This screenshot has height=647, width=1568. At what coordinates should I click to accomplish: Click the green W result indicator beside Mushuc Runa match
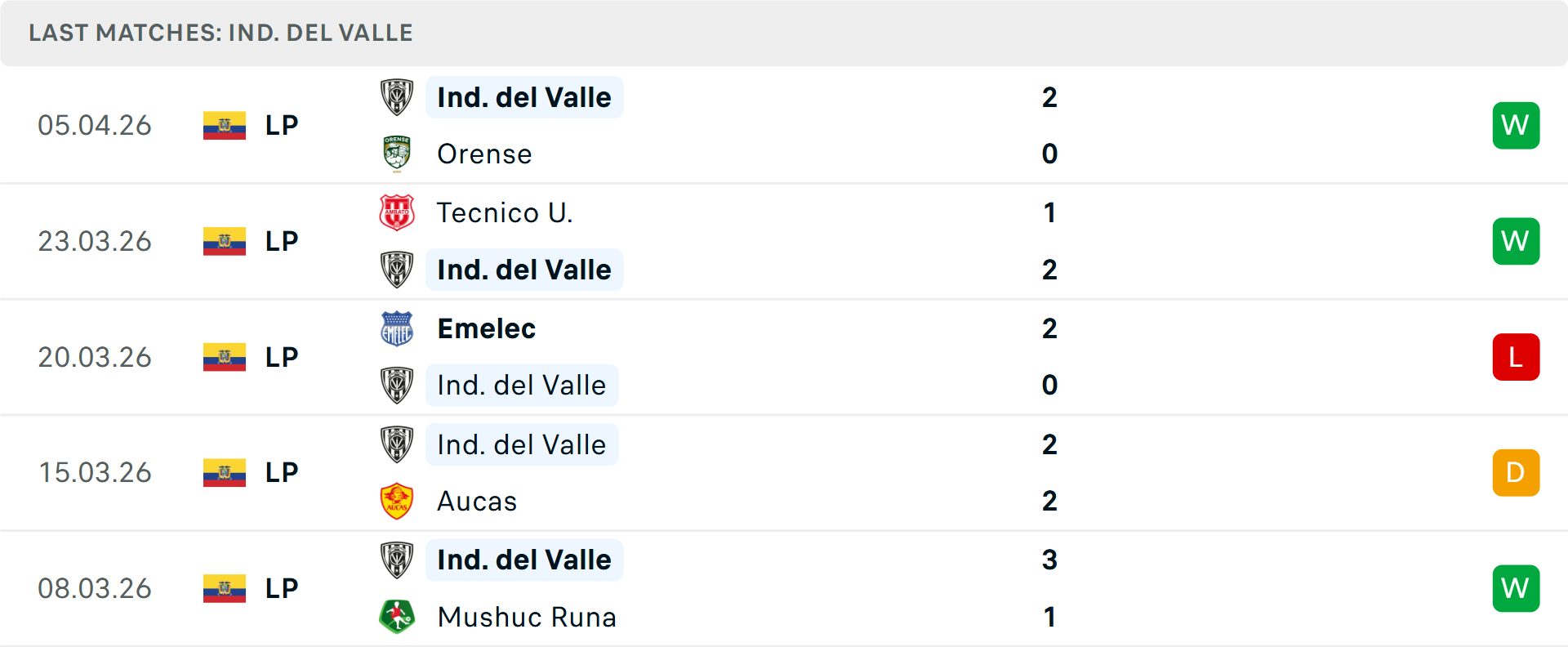point(1516,587)
